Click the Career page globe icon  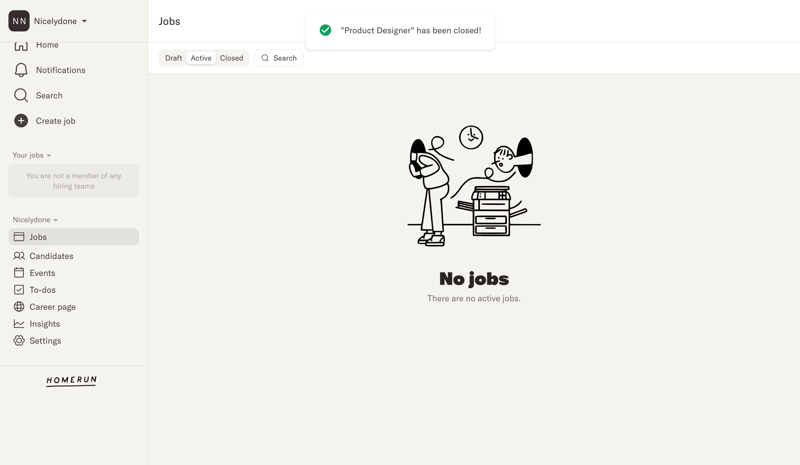[x=19, y=307]
